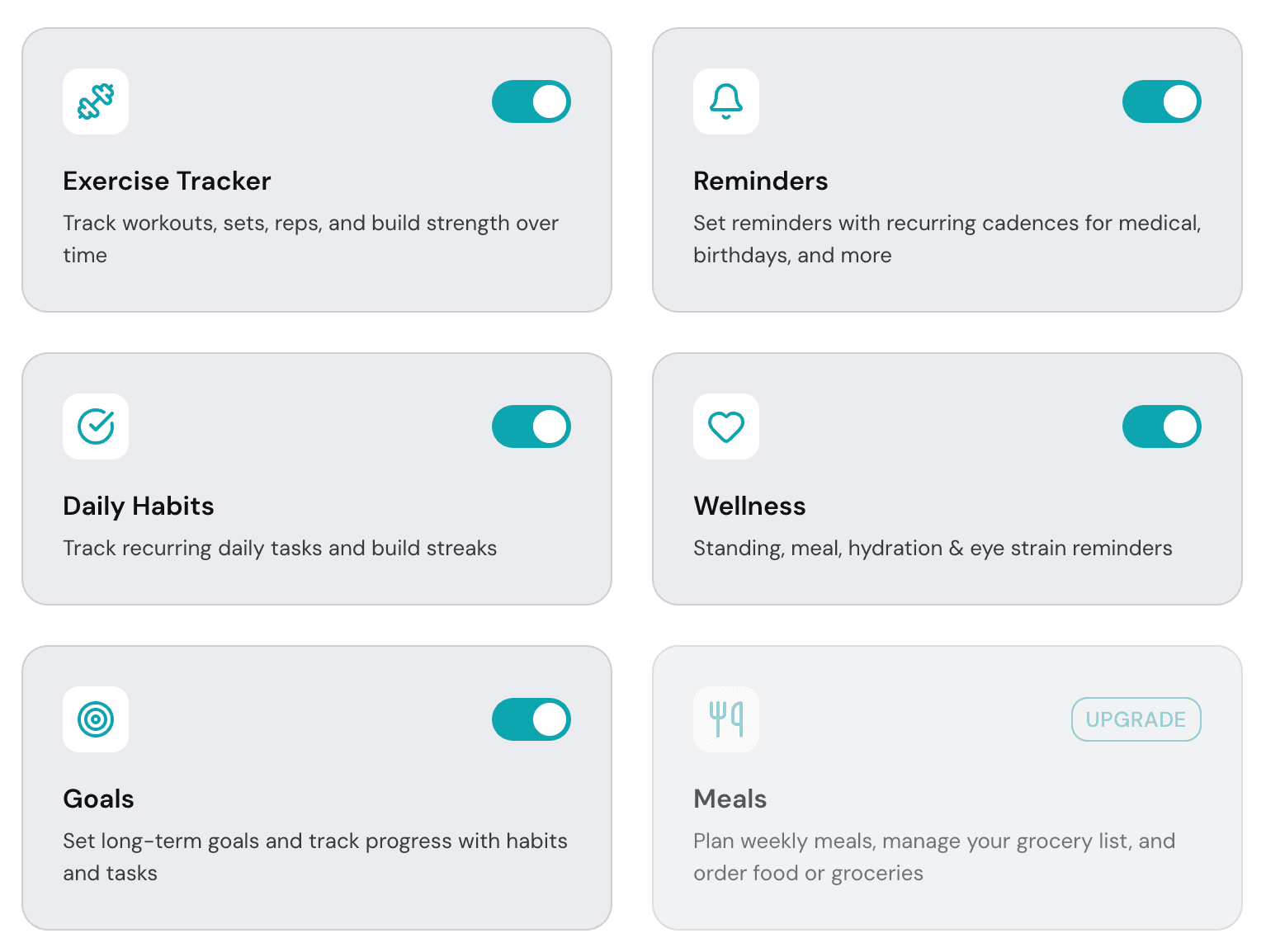Turn off the Reminders switch
Image resolution: width=1266 pixels, height=952 pixels.
coord(1161,101)
